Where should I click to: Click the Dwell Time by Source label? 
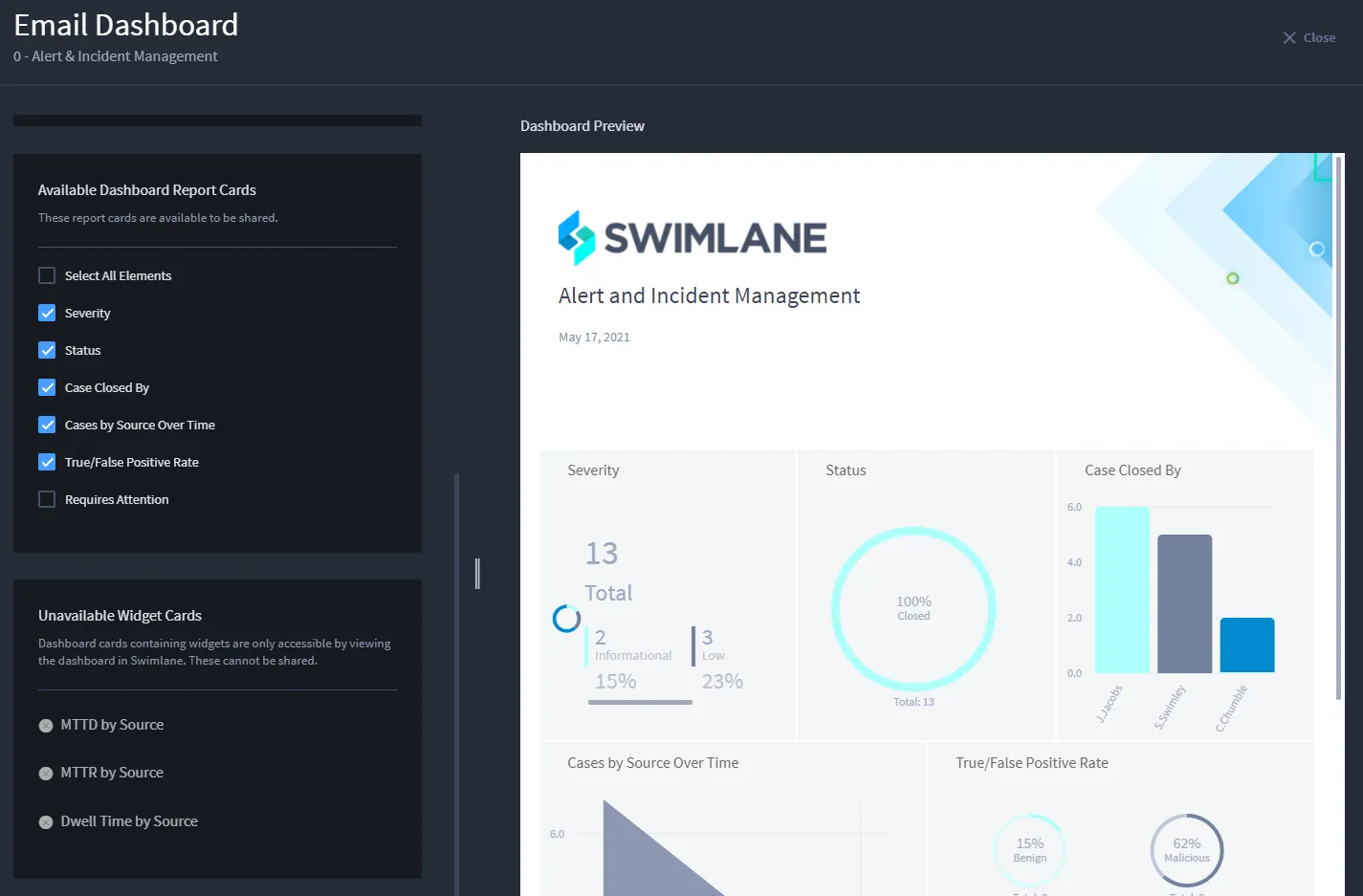click(x=129, y=821)
